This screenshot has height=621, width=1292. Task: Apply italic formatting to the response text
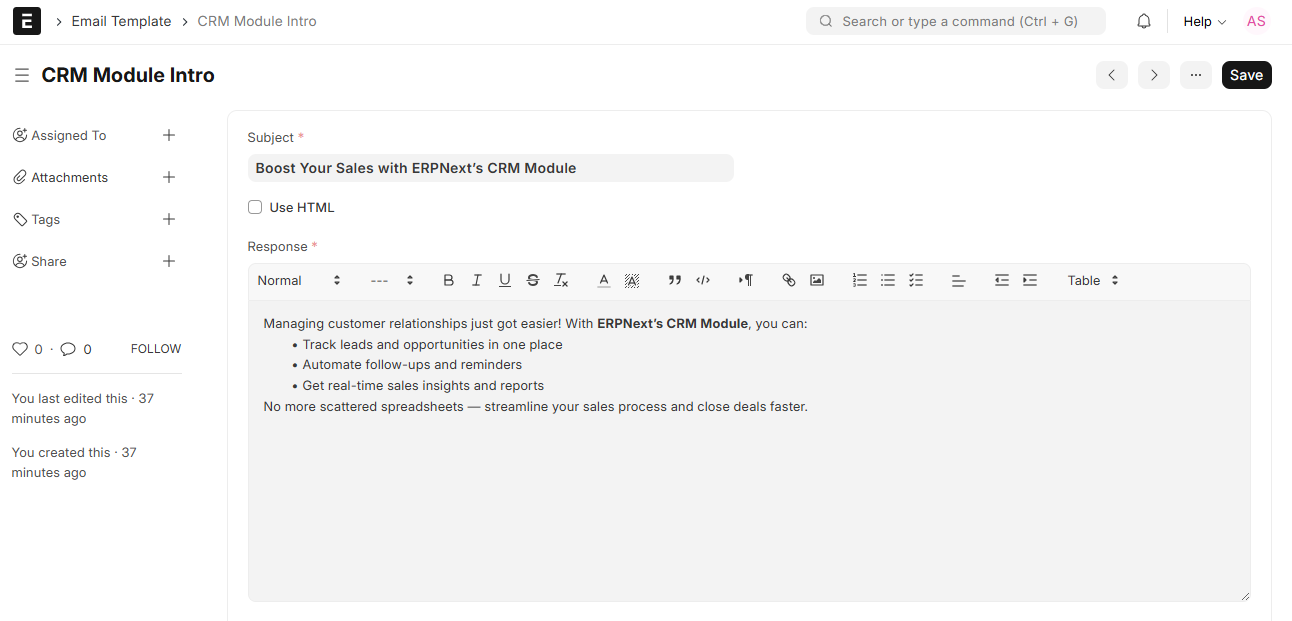click(x=477, y=281)
